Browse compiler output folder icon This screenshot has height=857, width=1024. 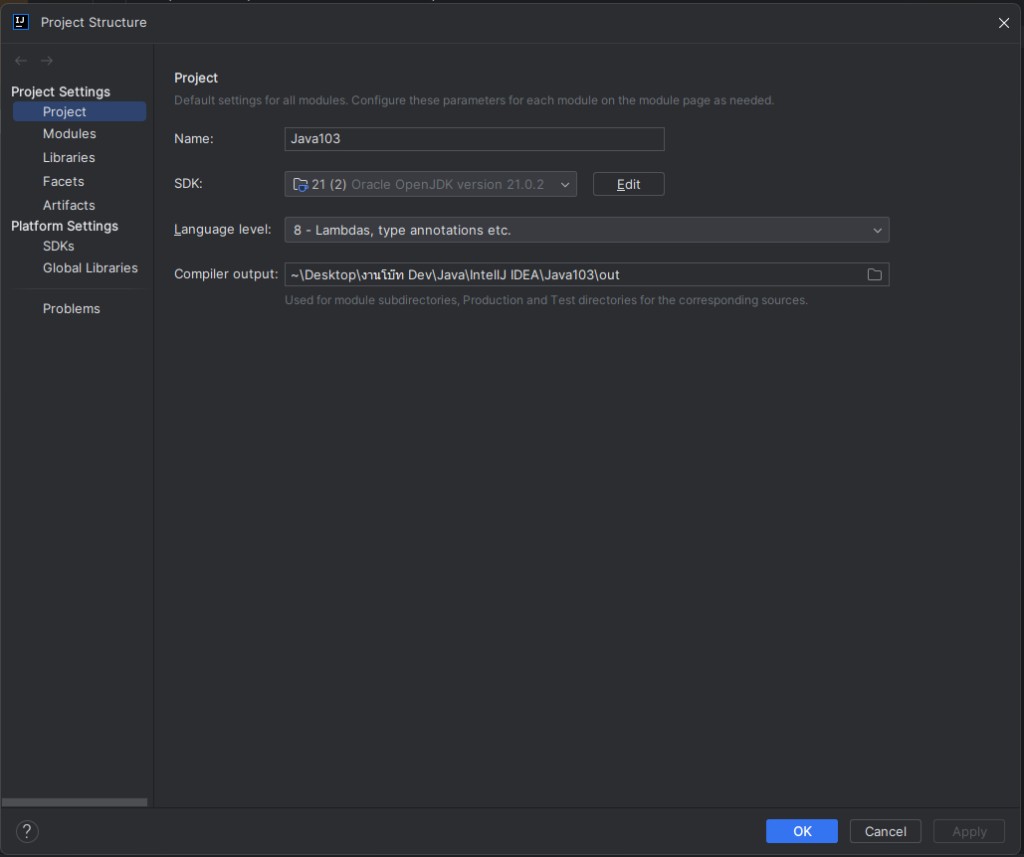click(x=874, y=275)
